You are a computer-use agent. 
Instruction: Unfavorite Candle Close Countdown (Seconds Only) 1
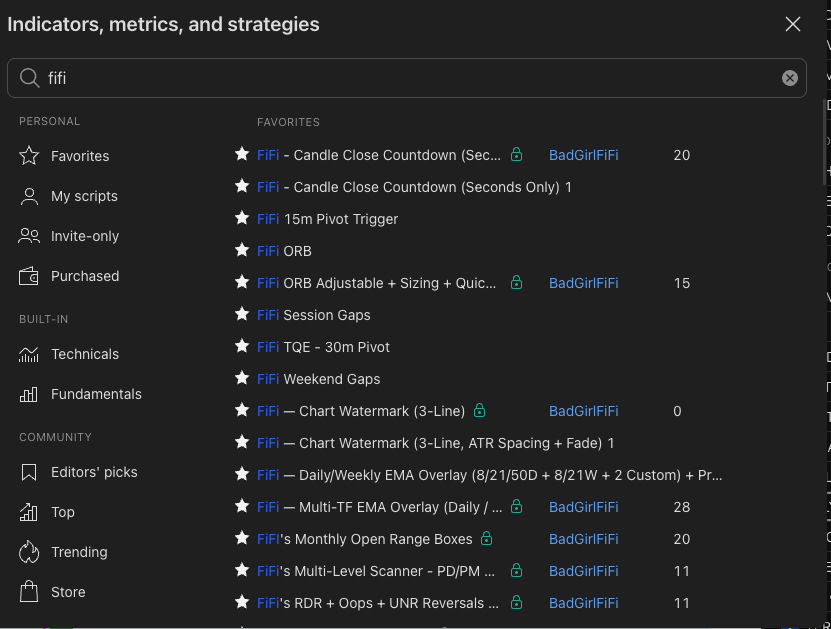(242, 186)
